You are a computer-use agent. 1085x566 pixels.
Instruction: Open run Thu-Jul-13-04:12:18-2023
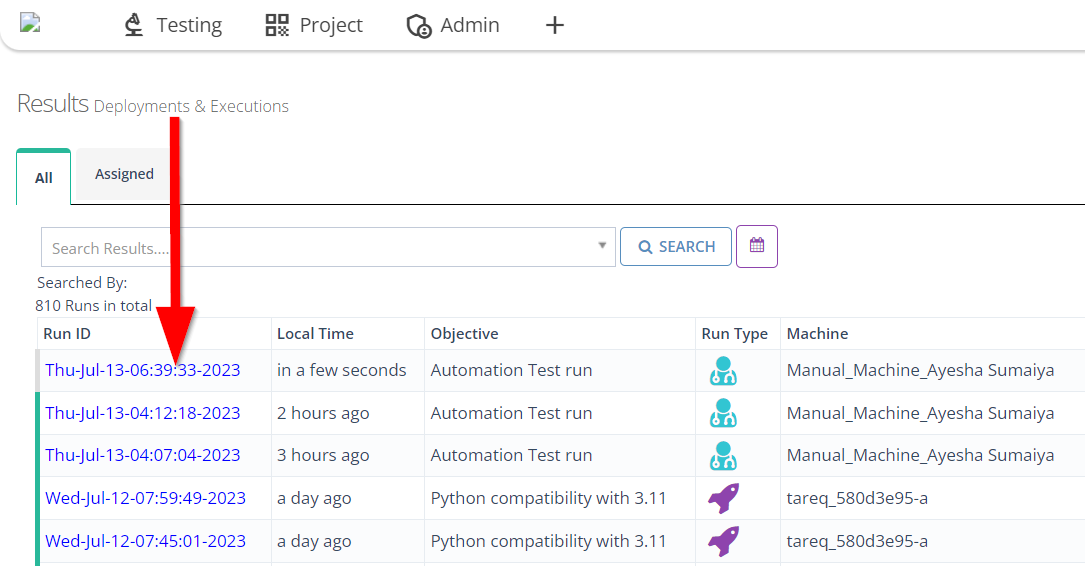pos(143,413)
